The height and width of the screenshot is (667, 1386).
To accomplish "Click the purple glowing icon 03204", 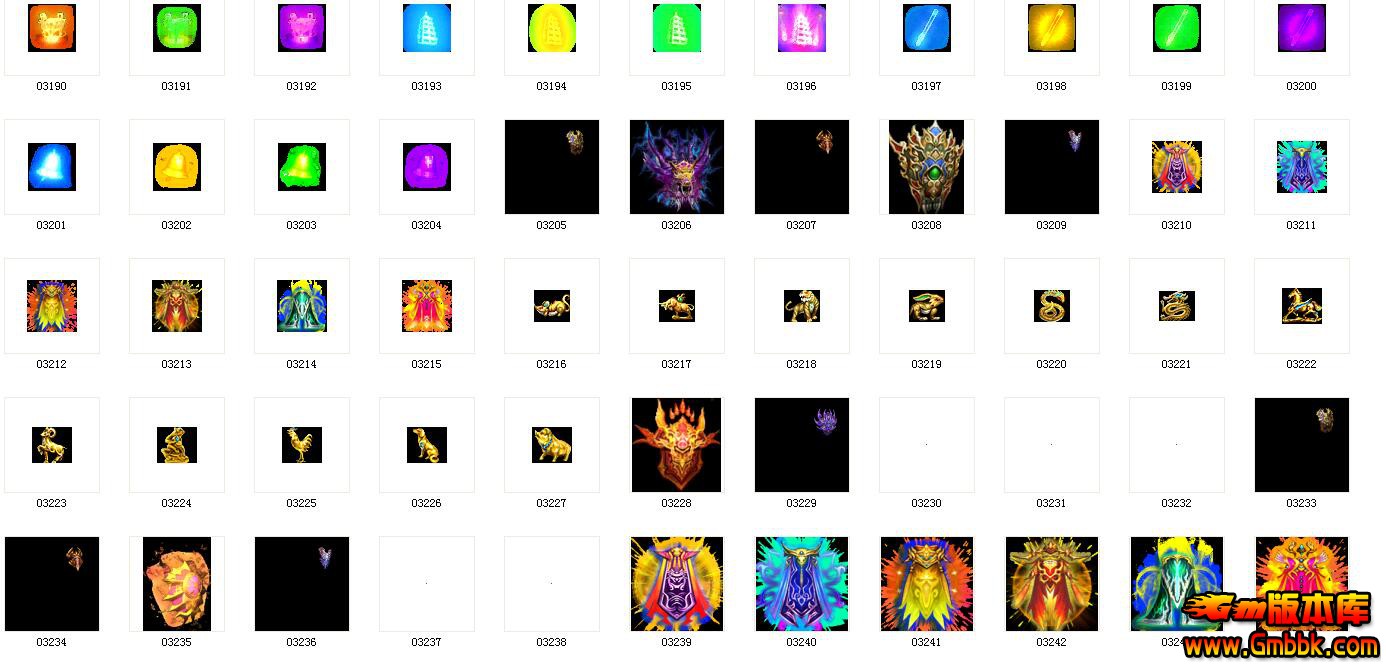I will pos(426,167).
